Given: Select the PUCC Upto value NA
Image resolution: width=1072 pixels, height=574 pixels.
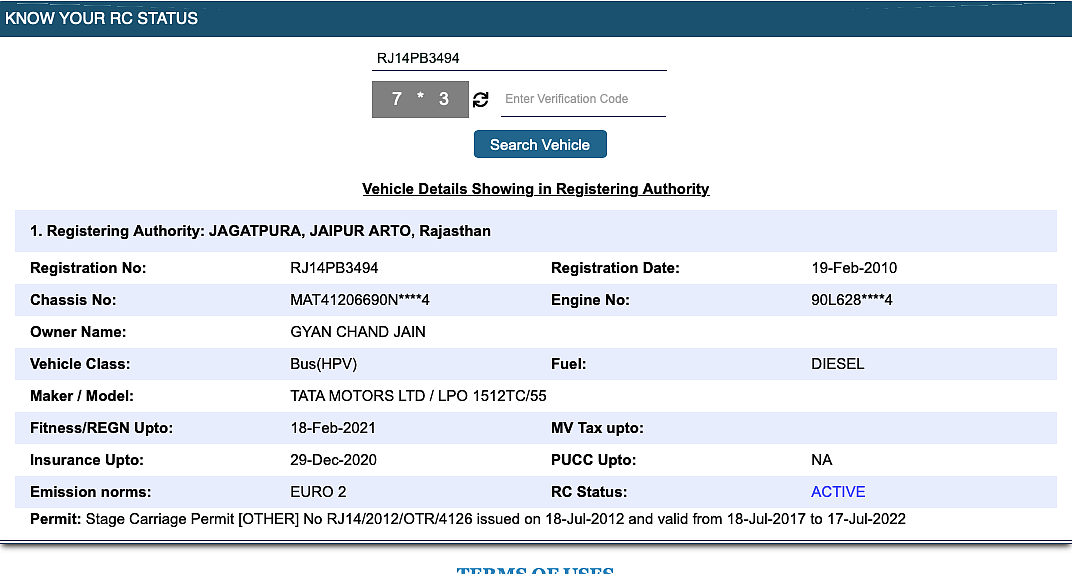Looking at the screenshot, I should pos(821,460).
